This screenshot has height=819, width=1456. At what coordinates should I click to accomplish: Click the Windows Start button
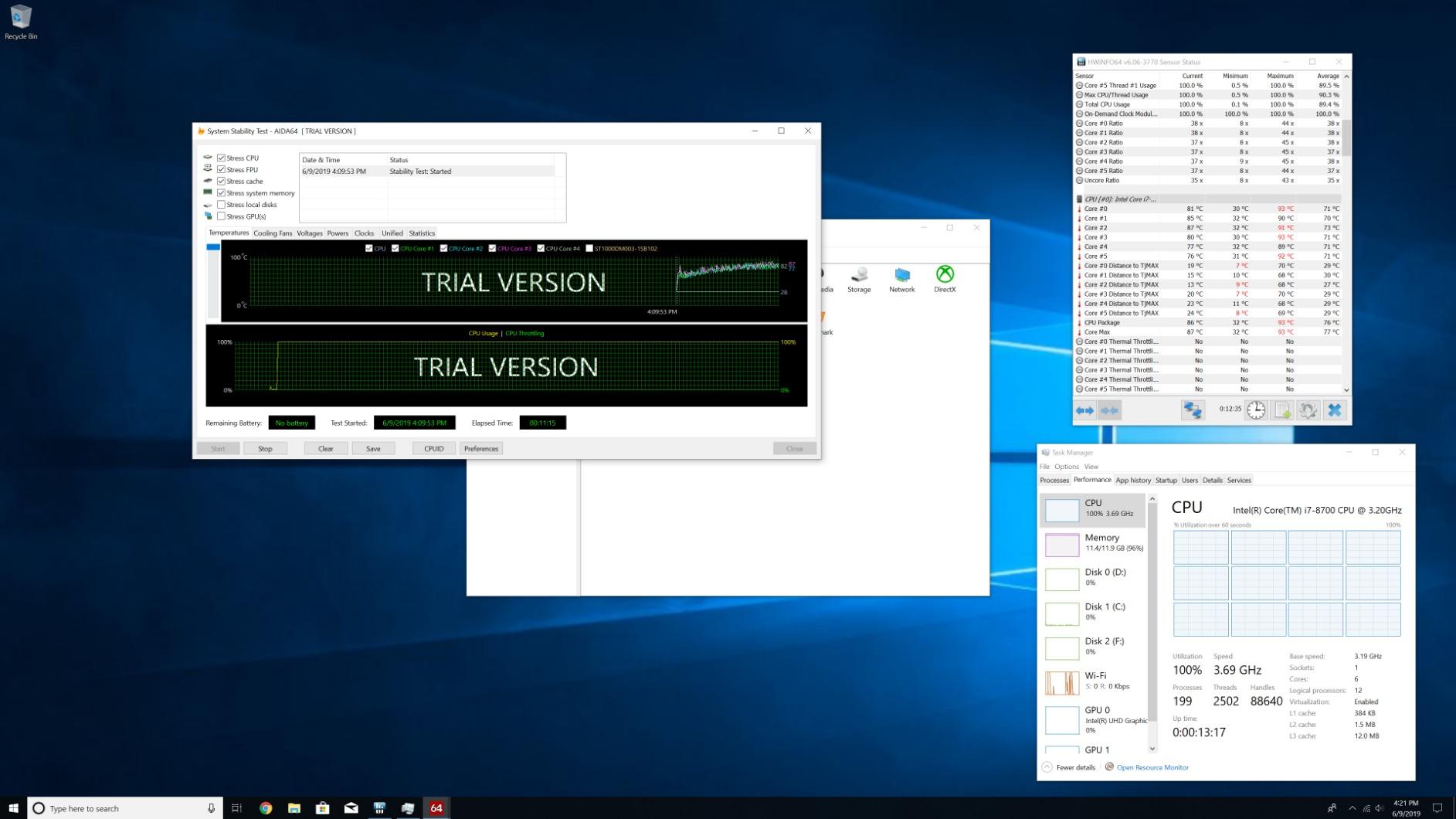point(13,808)
